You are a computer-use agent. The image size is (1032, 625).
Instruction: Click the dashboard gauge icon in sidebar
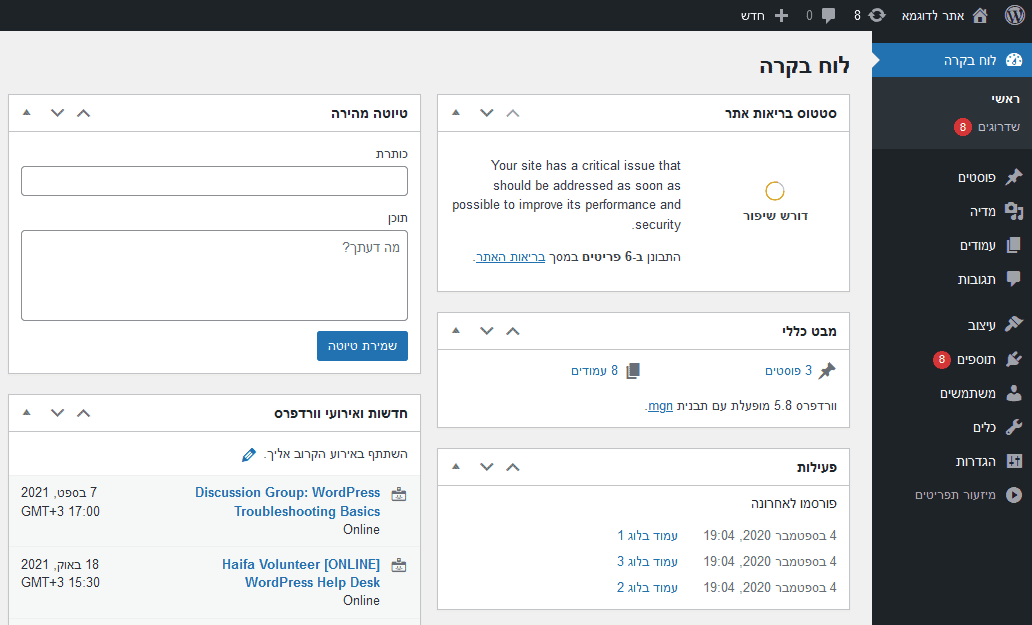pos(1014,60)
